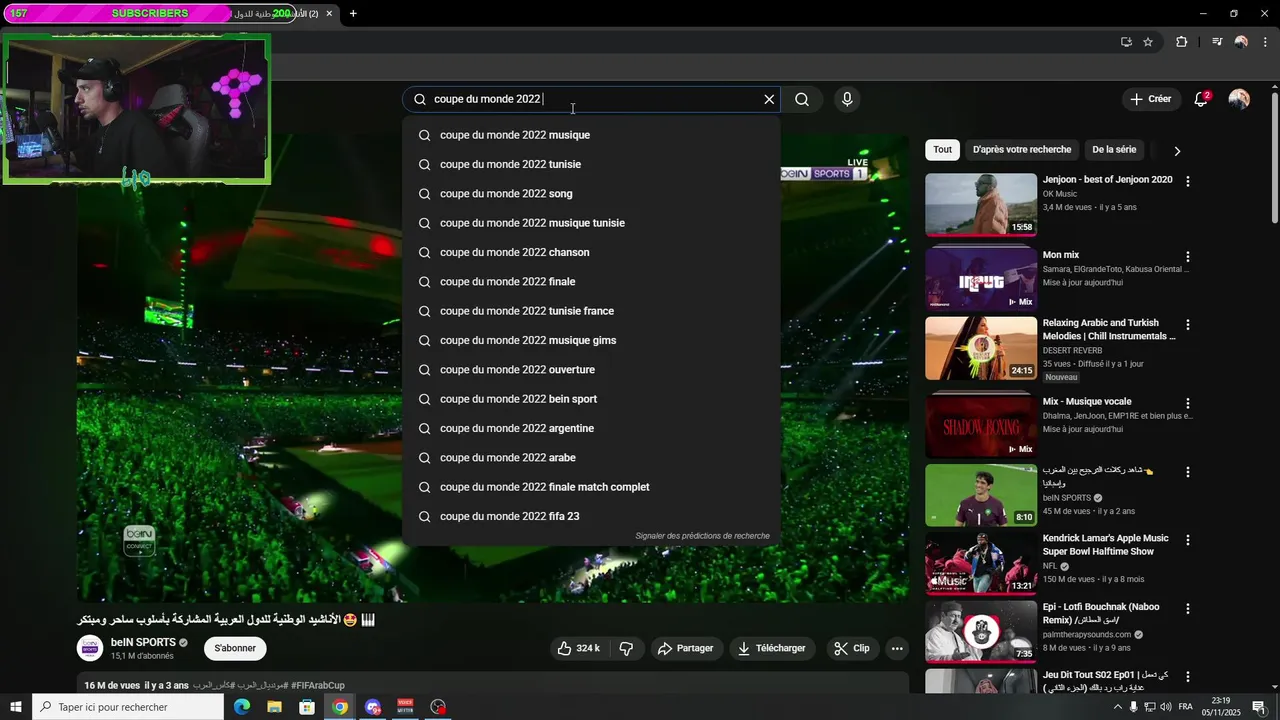Switch to Chrome in the taskbar
The width and height of the screenshot is (1280, 720).
pos(340,707)
